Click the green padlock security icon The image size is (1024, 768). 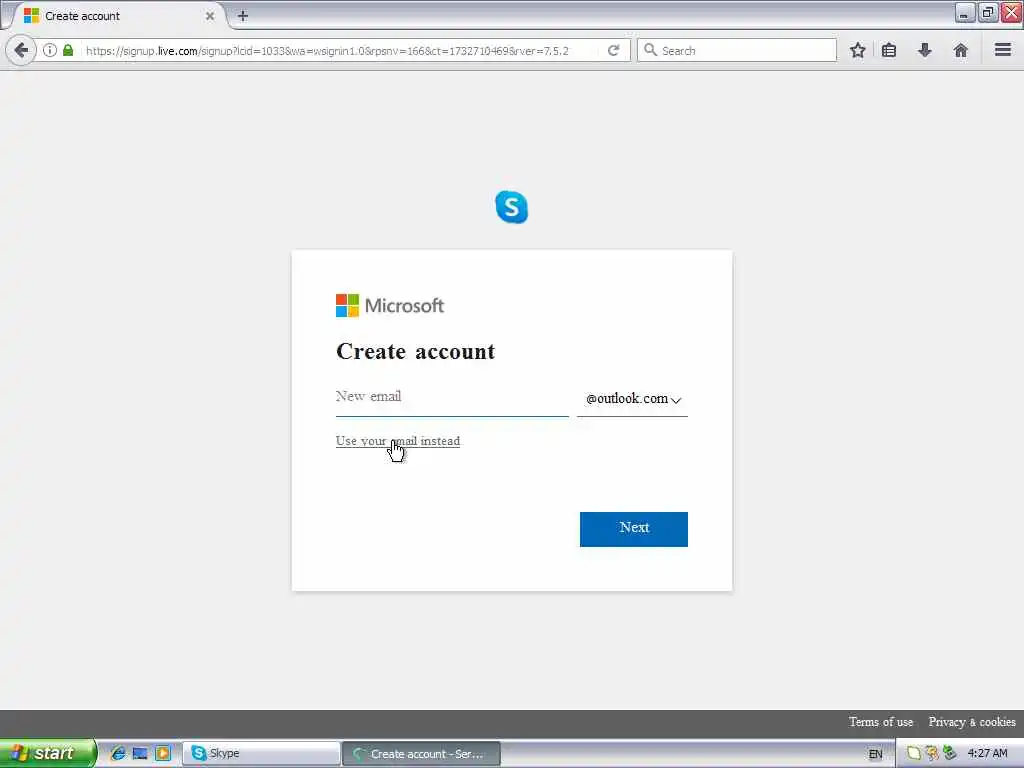68,50
